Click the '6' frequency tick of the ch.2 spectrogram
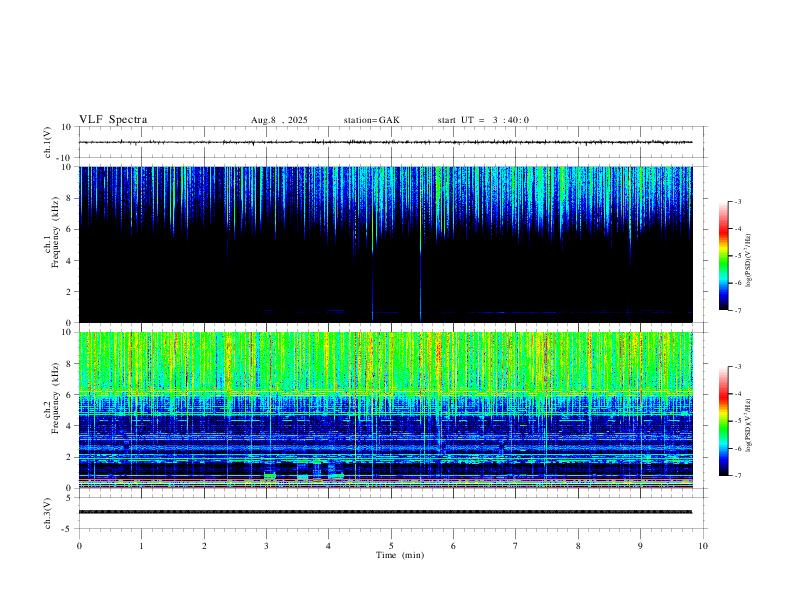Image resolution: width=792 pixels, height=612 pixels. pos(70,395)
